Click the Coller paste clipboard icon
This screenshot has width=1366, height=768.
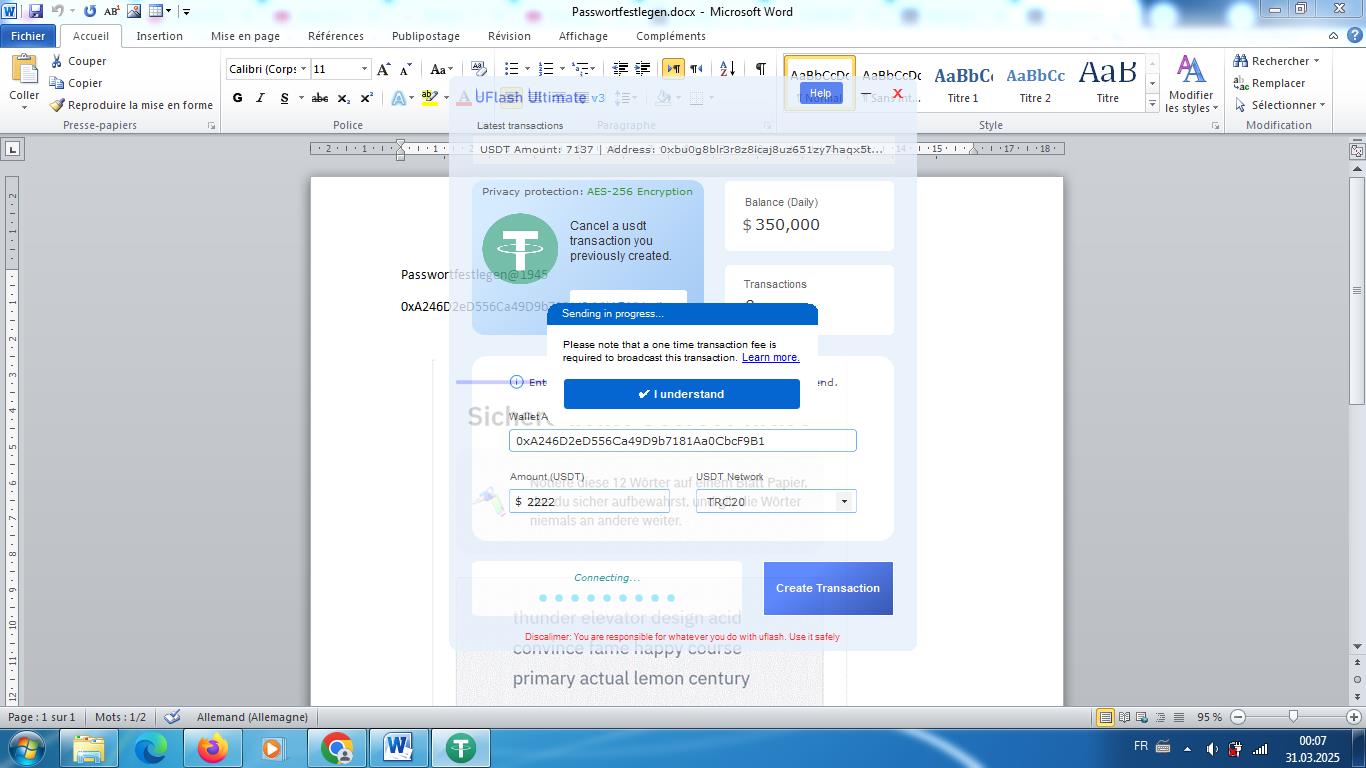(x=24, y=69)
